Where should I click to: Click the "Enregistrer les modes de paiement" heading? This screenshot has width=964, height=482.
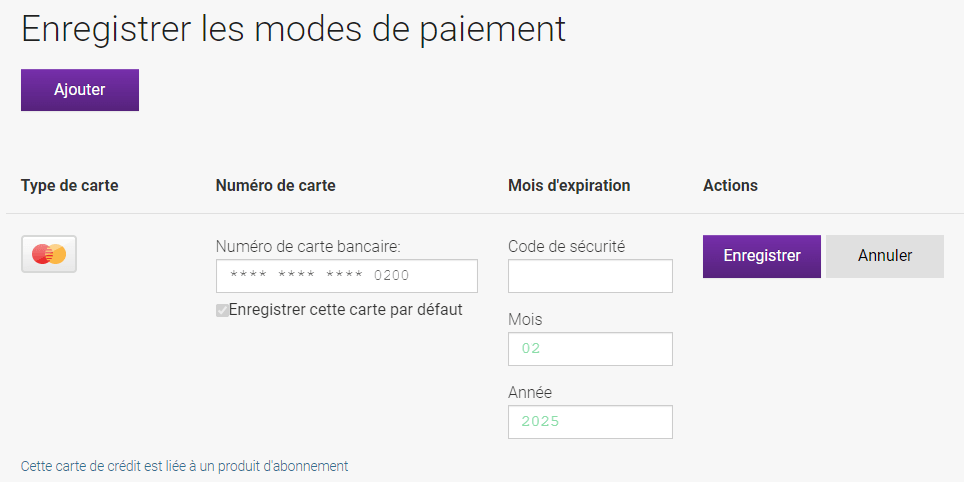[293, 28]
